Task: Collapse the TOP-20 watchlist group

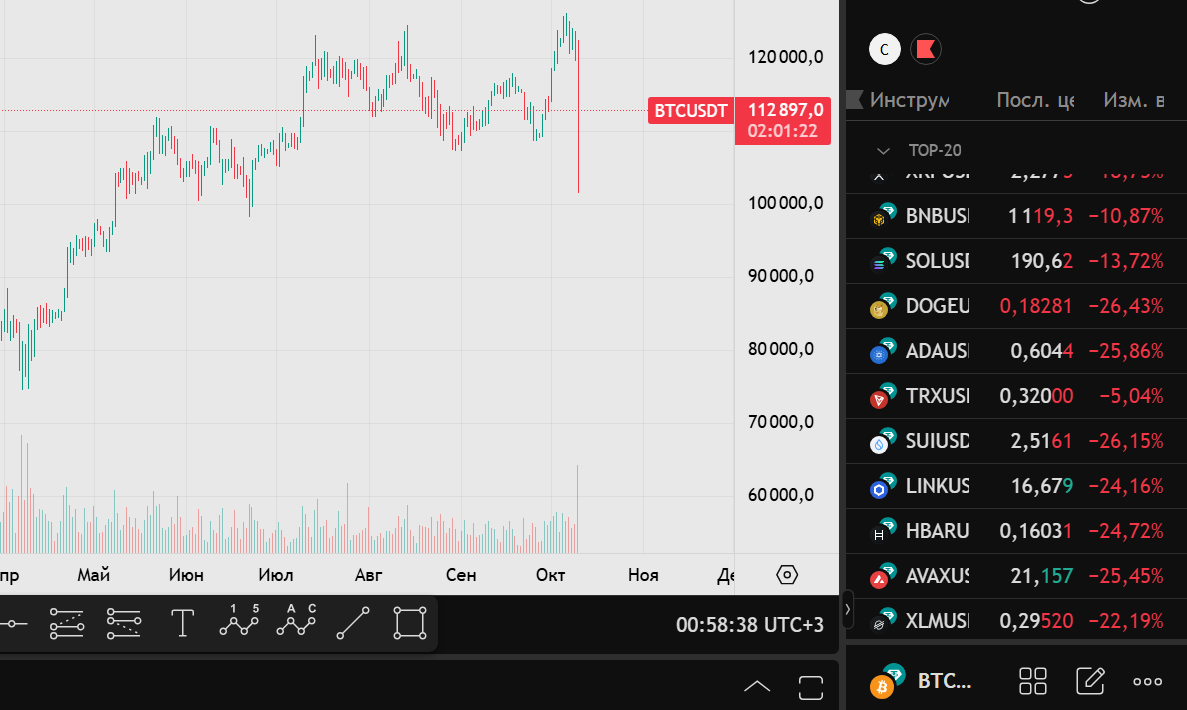Action: (883, 151)
